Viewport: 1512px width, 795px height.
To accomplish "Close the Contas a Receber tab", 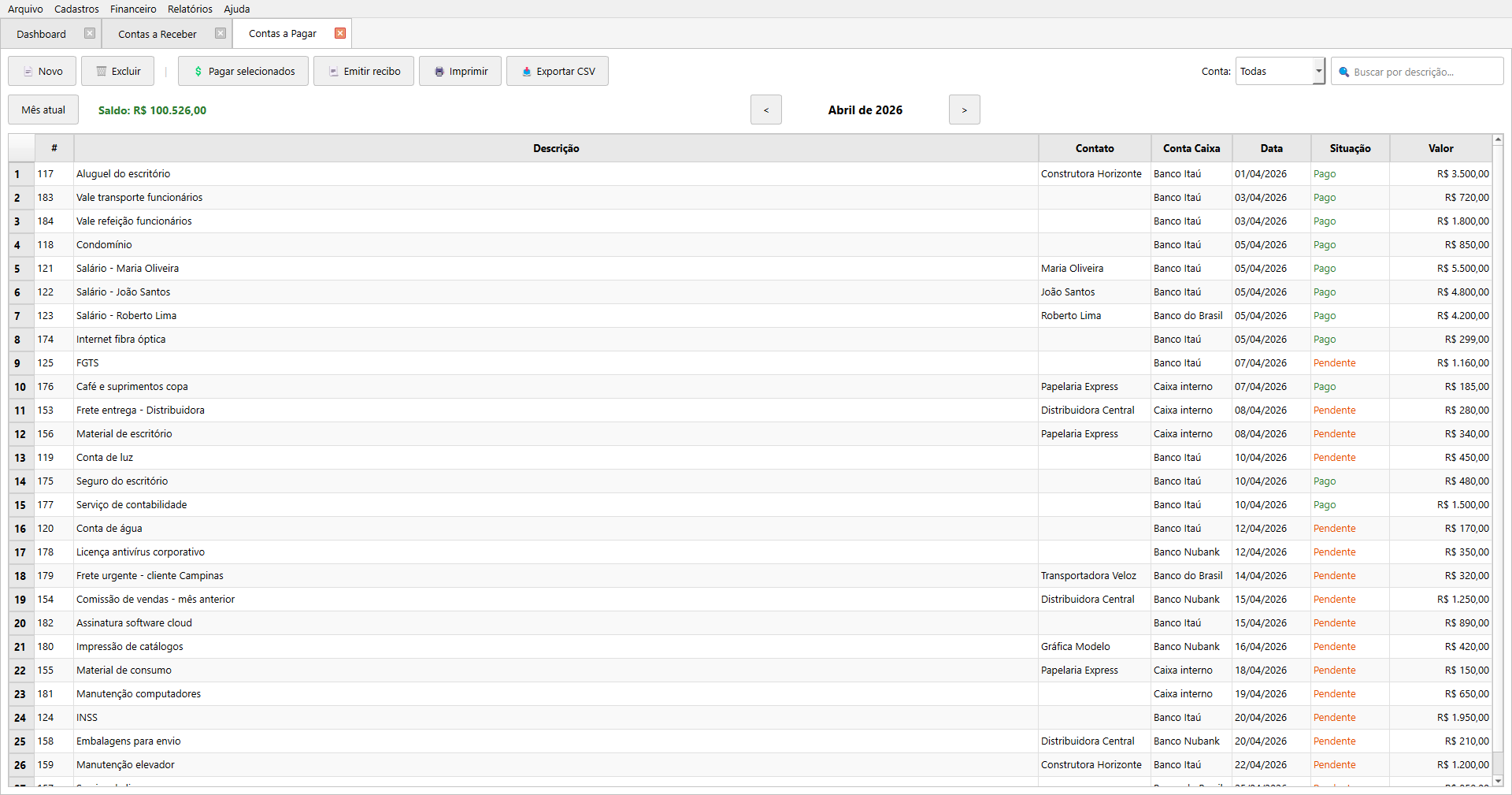I will 220,33.
